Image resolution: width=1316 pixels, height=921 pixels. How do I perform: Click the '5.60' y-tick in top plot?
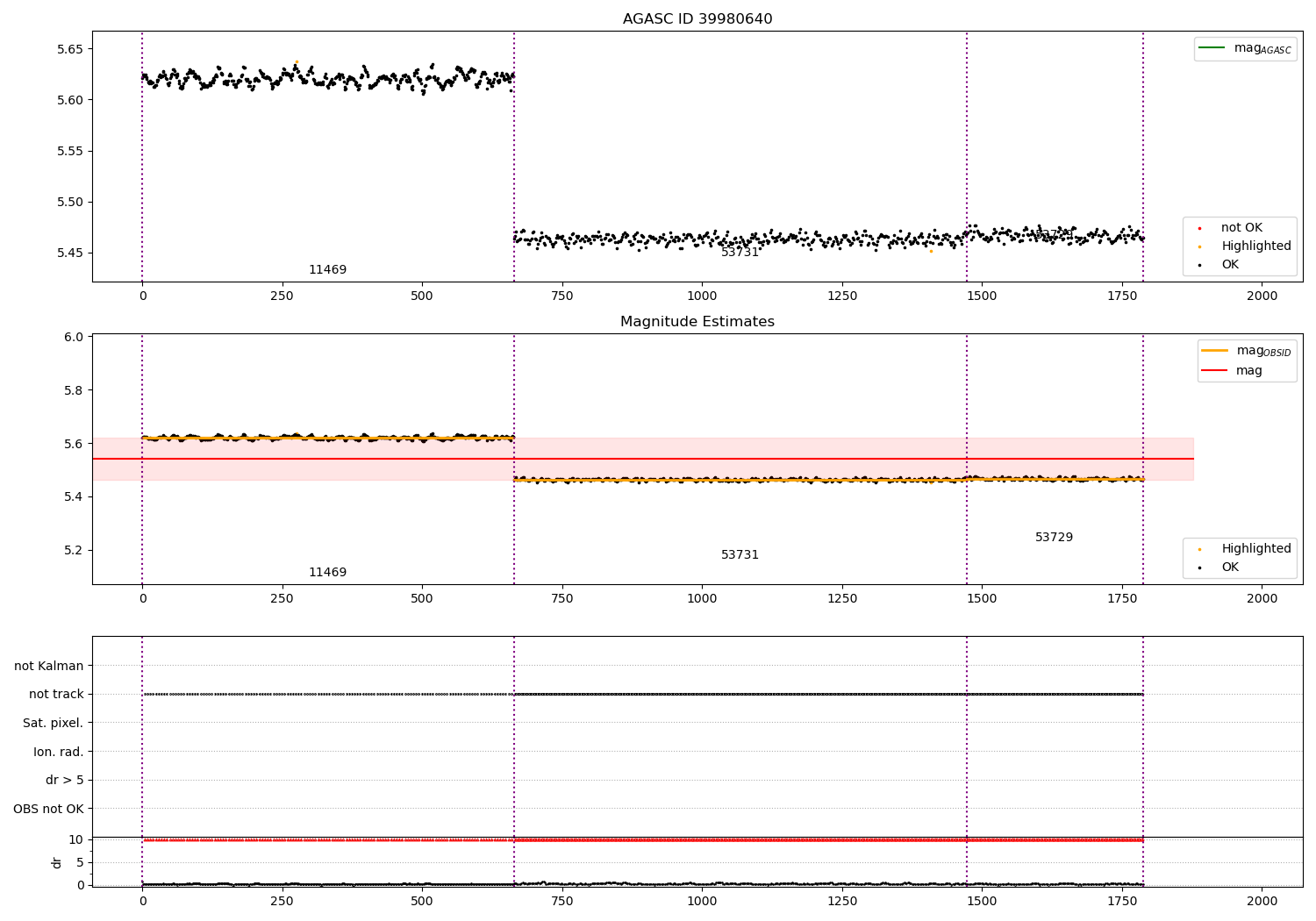click(x=70, y=100)
